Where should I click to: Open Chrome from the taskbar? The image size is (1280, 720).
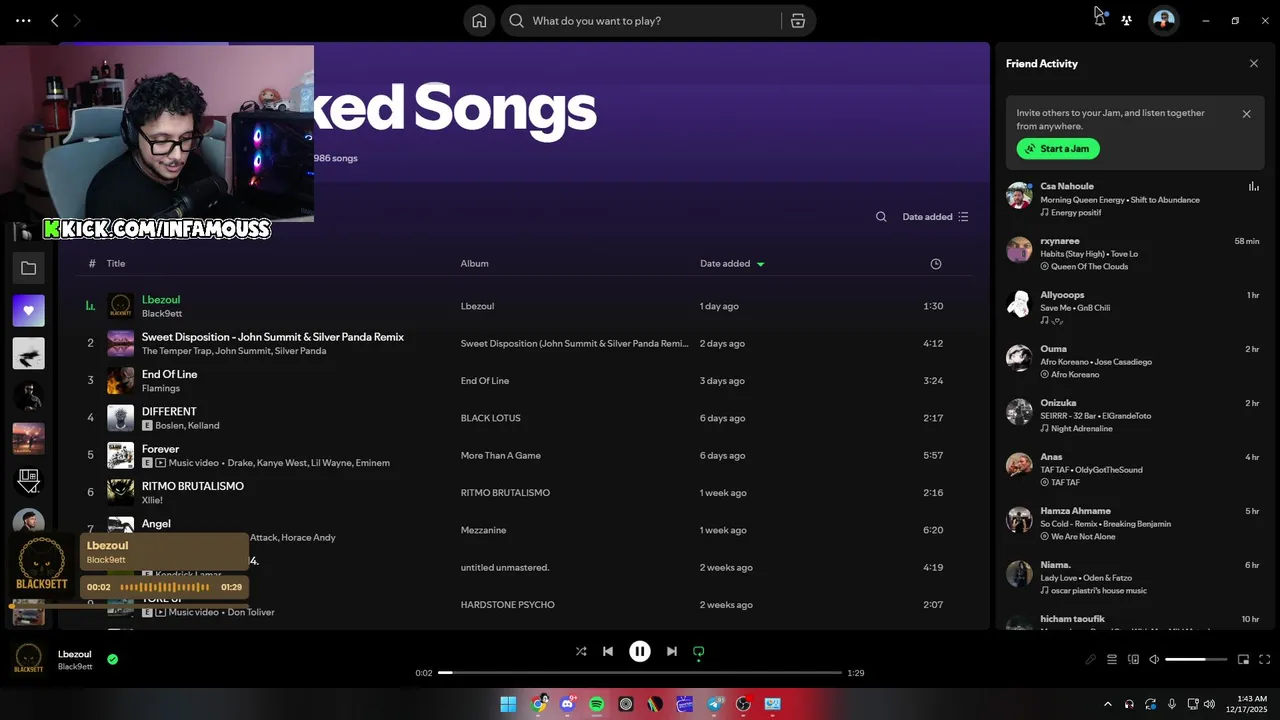point(539,704)
